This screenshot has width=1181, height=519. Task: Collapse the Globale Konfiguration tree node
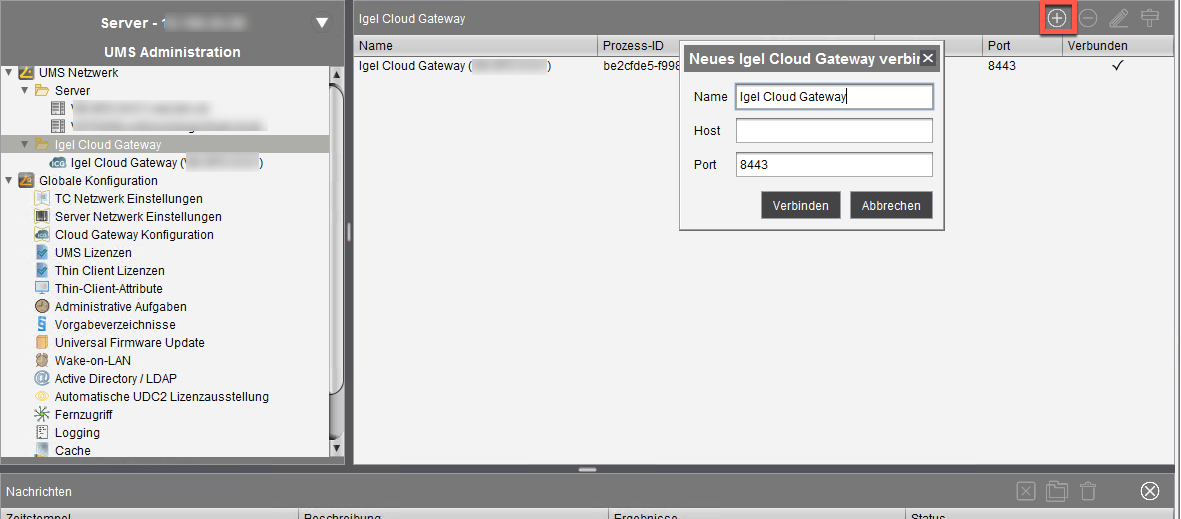coord(8,181)
